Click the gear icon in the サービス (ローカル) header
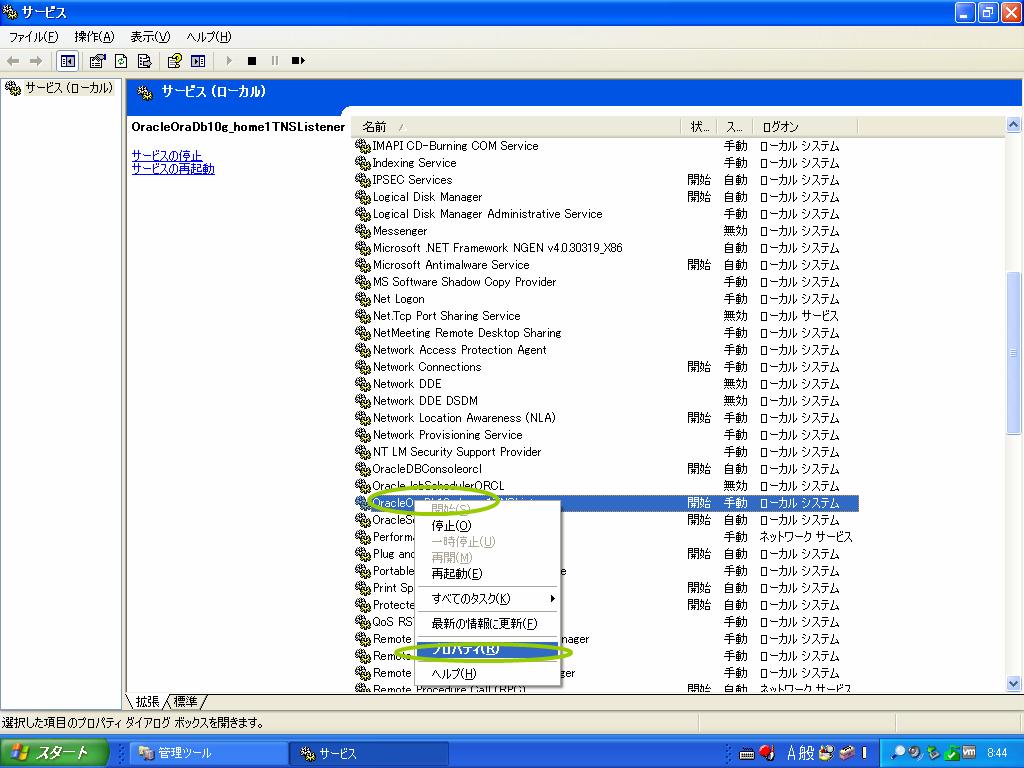This screenshot has width=1024, height=768. (145, 93)
